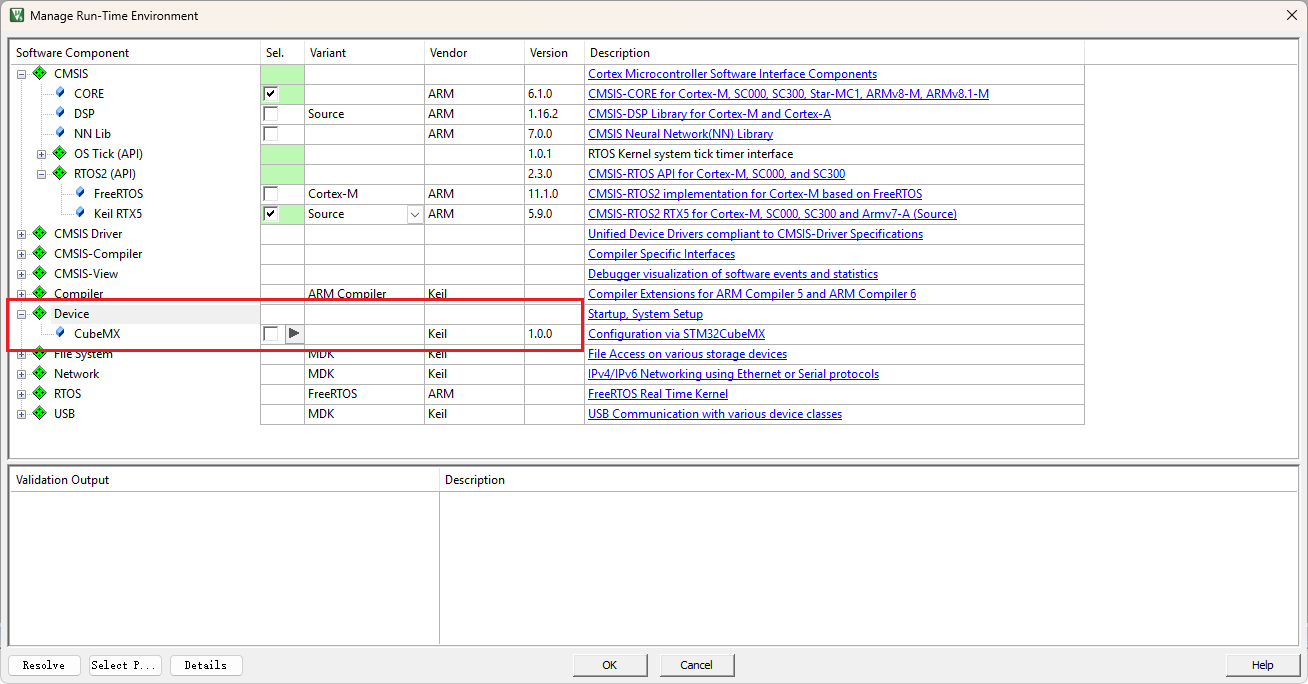The width and height of the screenshot is (1308, 684).
Task: Open the Keil RTX5 variant dropdown
Action: click(x=414, y=214)
